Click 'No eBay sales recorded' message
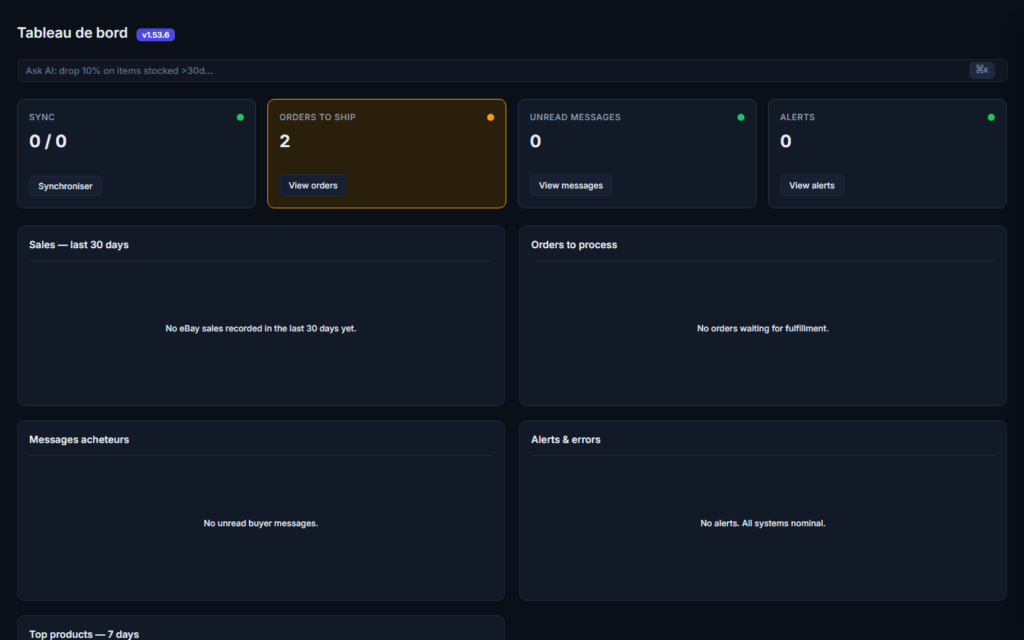The height and width of the screenshot is (640, 1024). tap(261, 328)
